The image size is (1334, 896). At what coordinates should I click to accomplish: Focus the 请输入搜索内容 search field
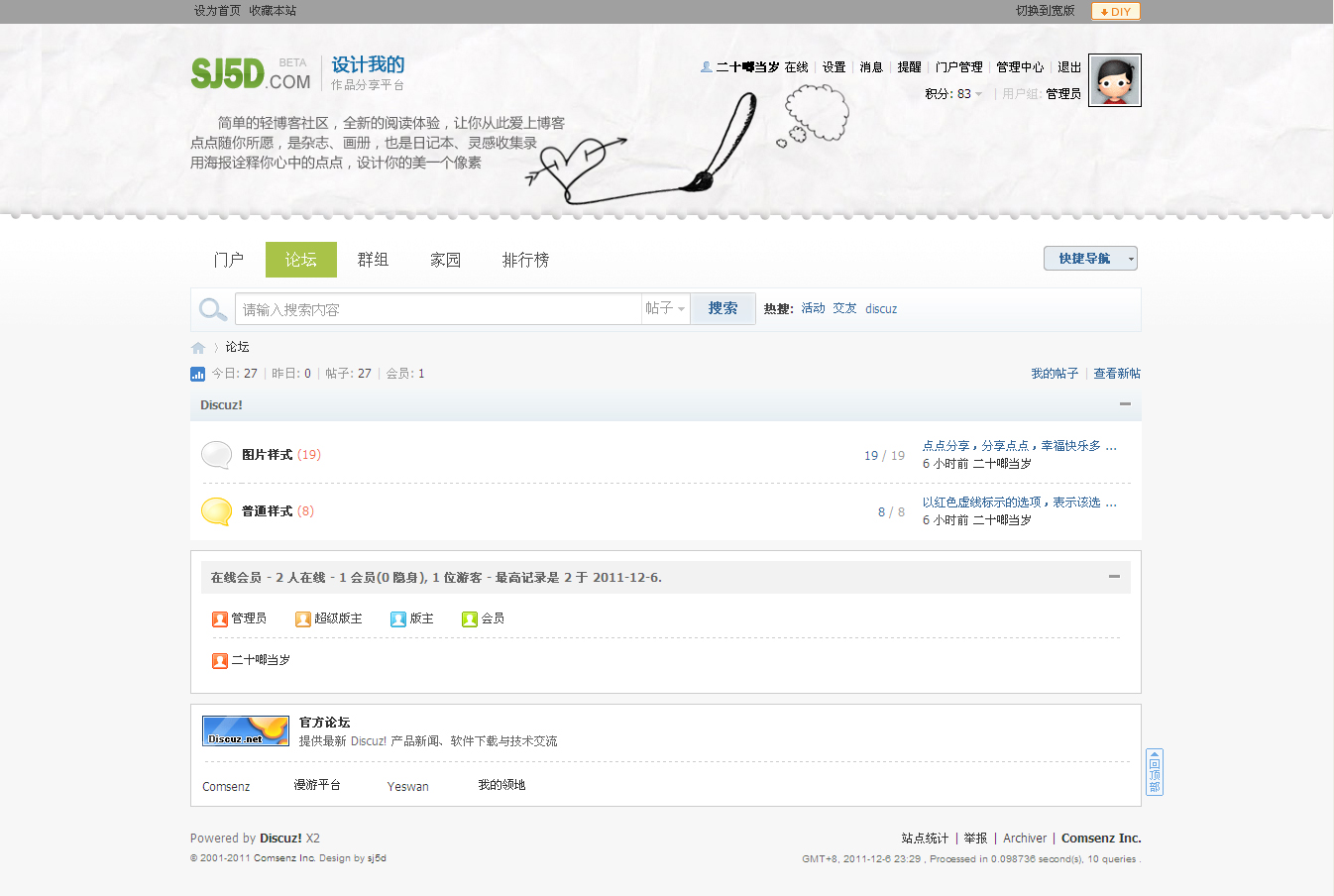click(438, 309)
